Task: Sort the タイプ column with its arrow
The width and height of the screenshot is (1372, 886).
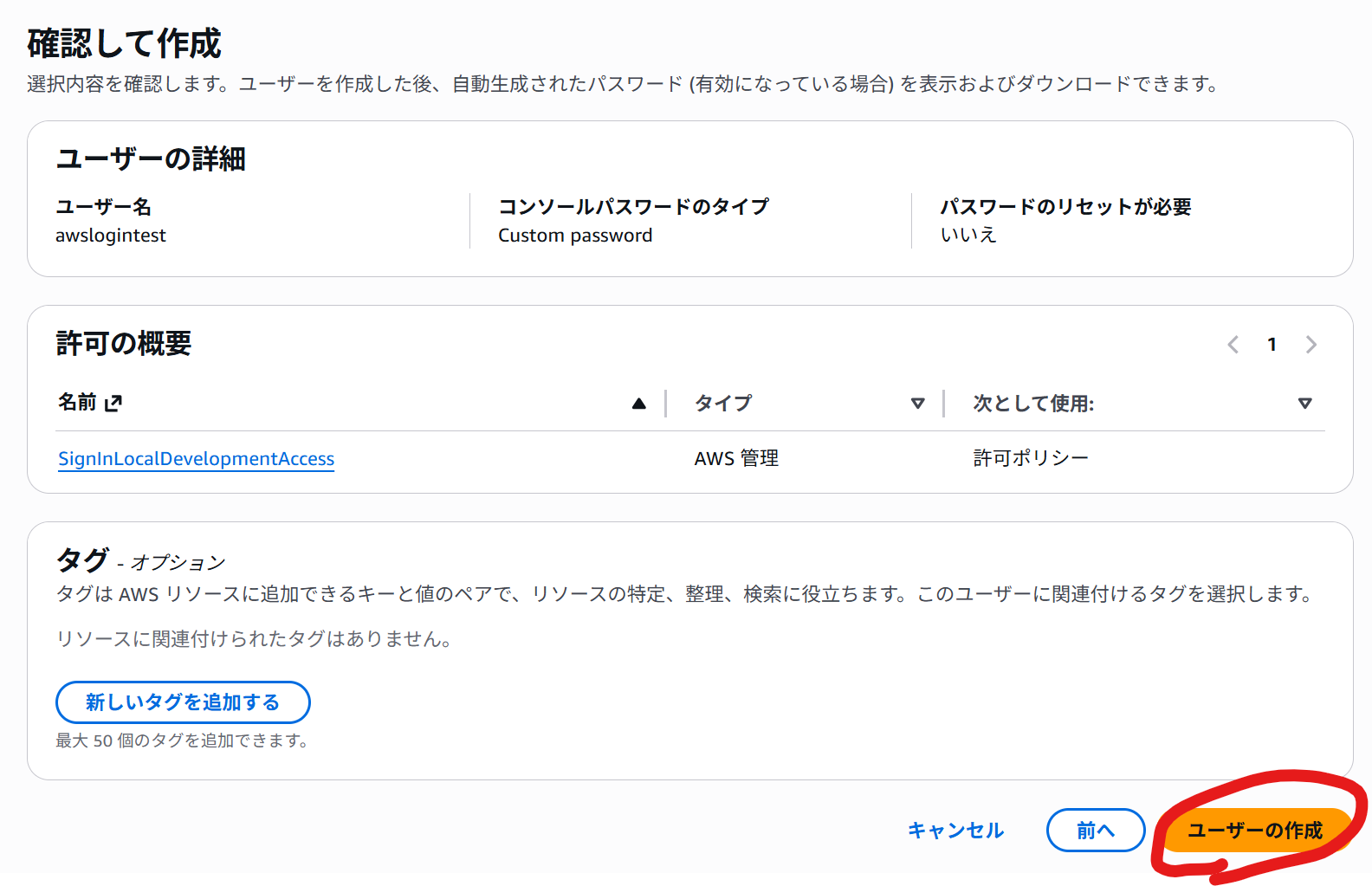Action: [x=918, y=403]
